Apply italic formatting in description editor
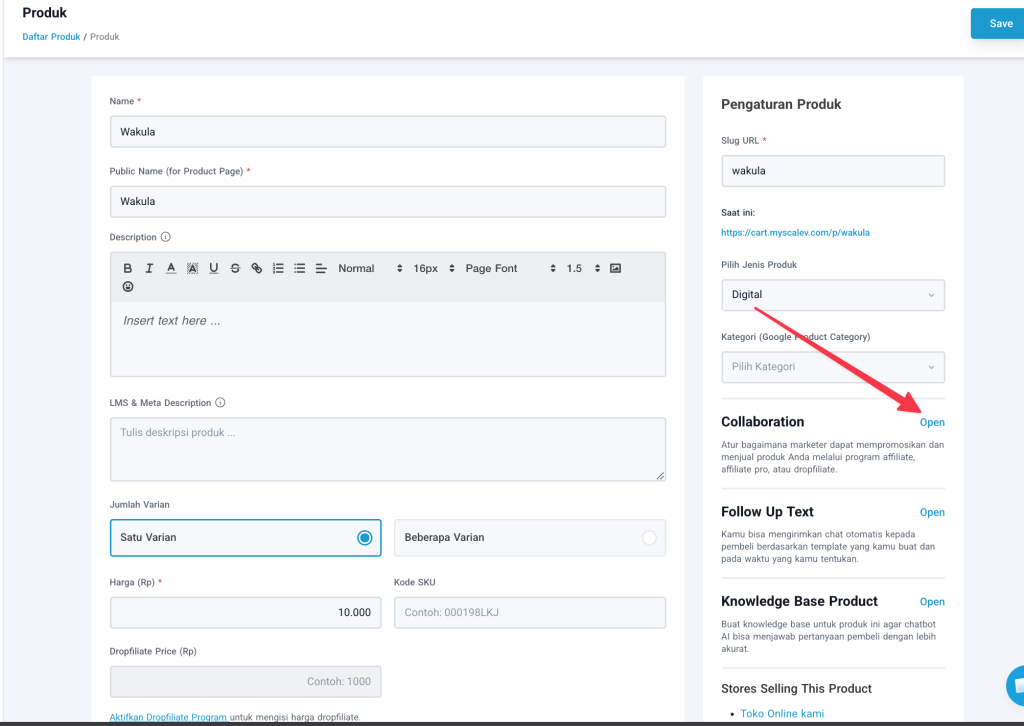 pyautogui.click(x=149, y=268)
